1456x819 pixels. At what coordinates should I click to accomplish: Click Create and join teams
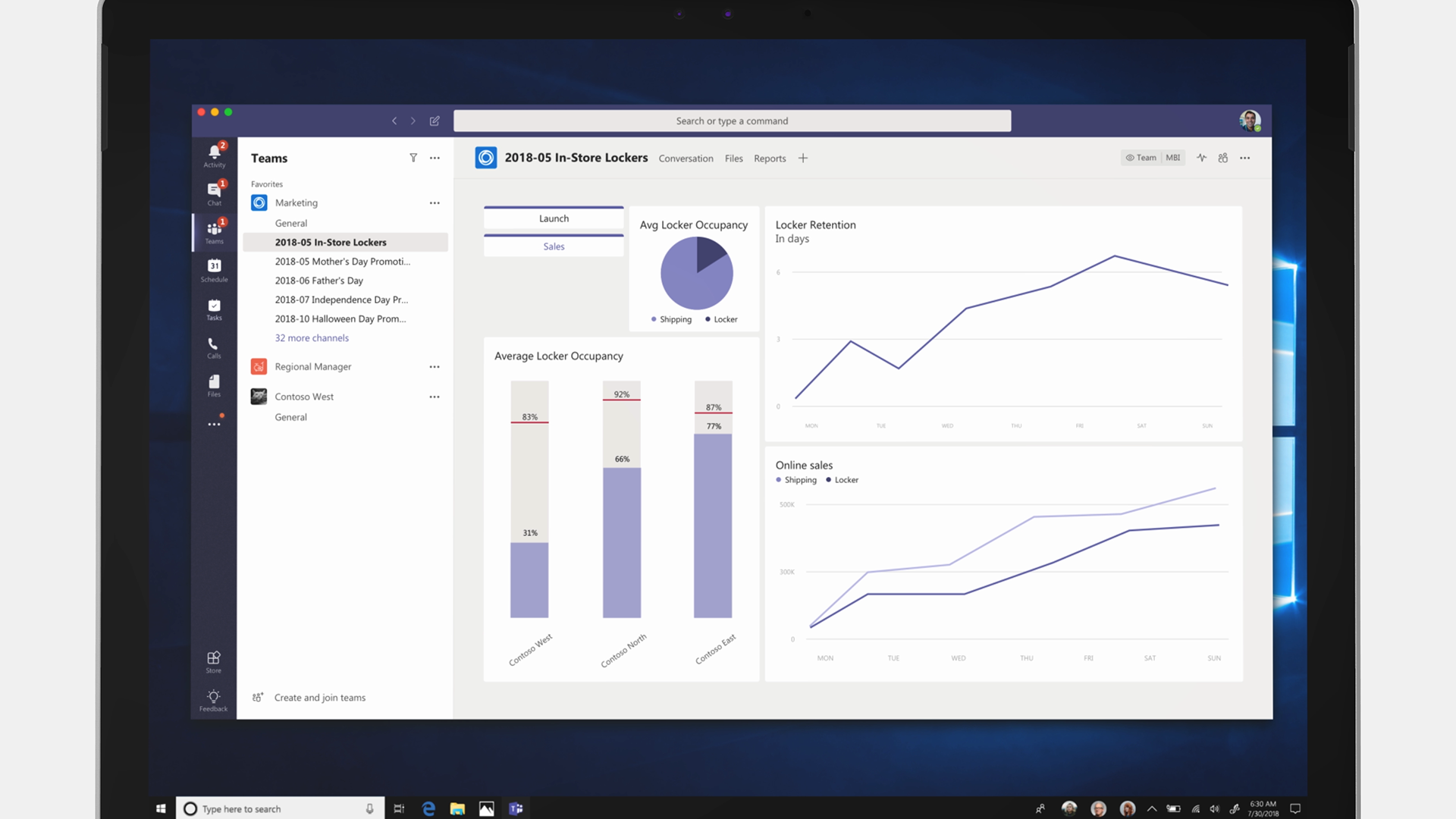click(319, 698)
